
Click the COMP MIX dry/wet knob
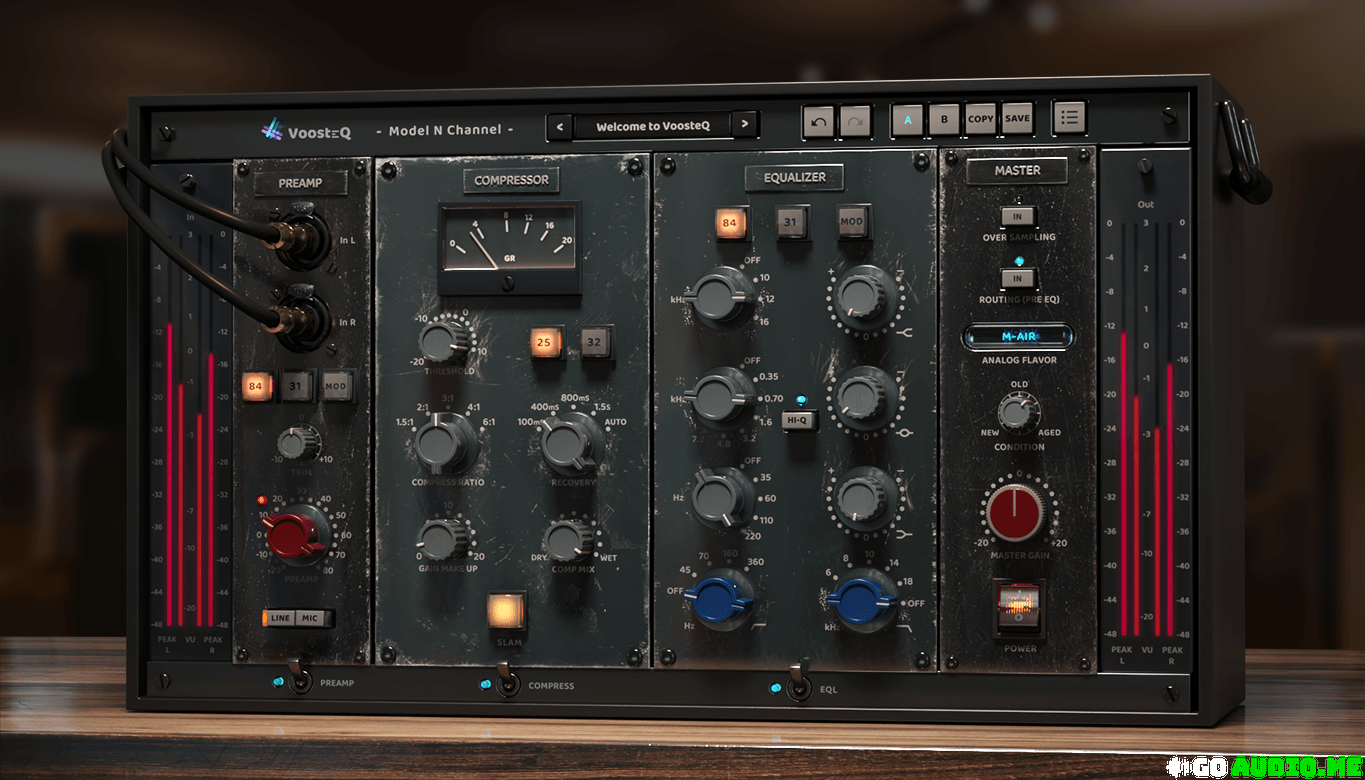(569, 540)
